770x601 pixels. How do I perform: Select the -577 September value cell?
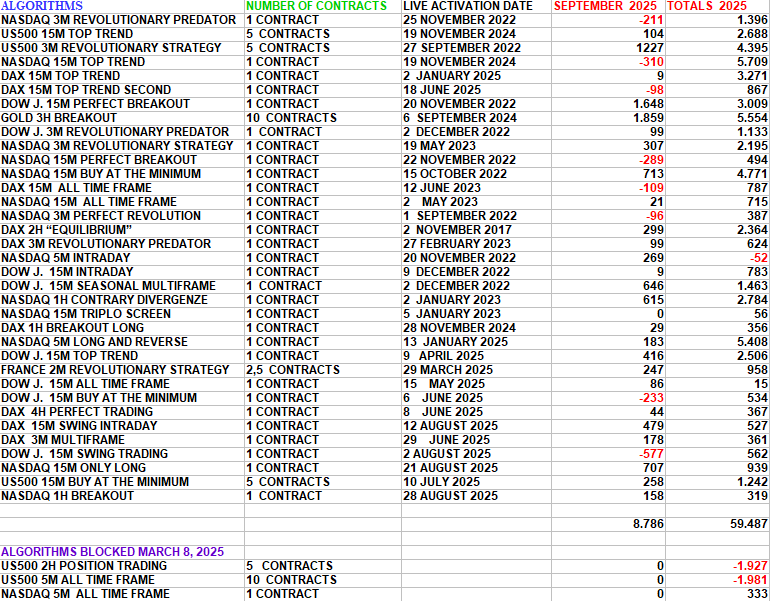point(654,454)
